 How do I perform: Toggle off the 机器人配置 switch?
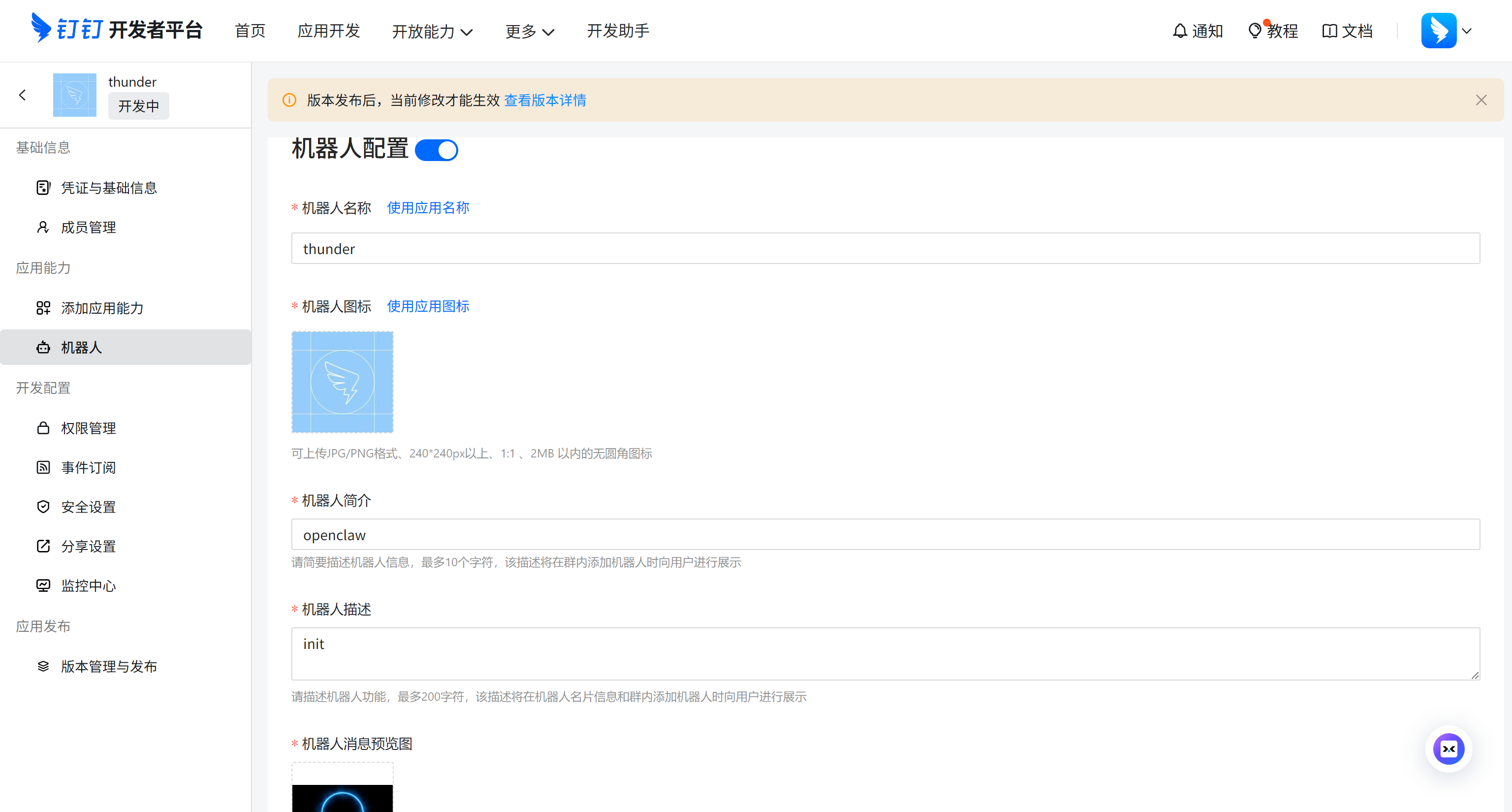click(x=436, y=150)
